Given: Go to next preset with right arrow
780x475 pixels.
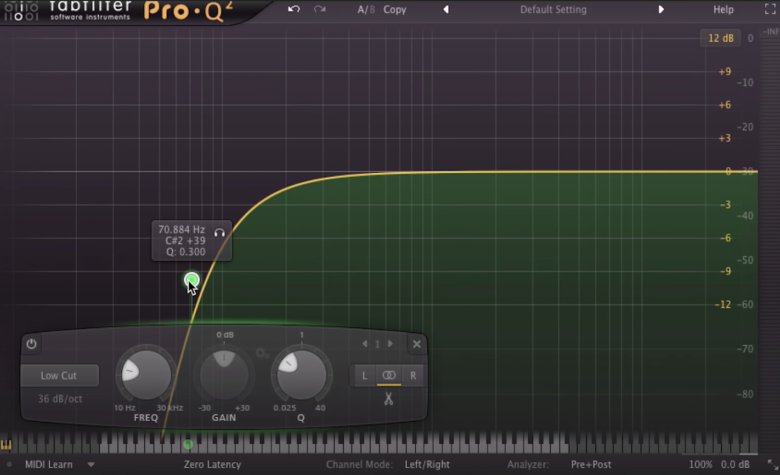Looking at the screenshot, I should coord(661,9).
